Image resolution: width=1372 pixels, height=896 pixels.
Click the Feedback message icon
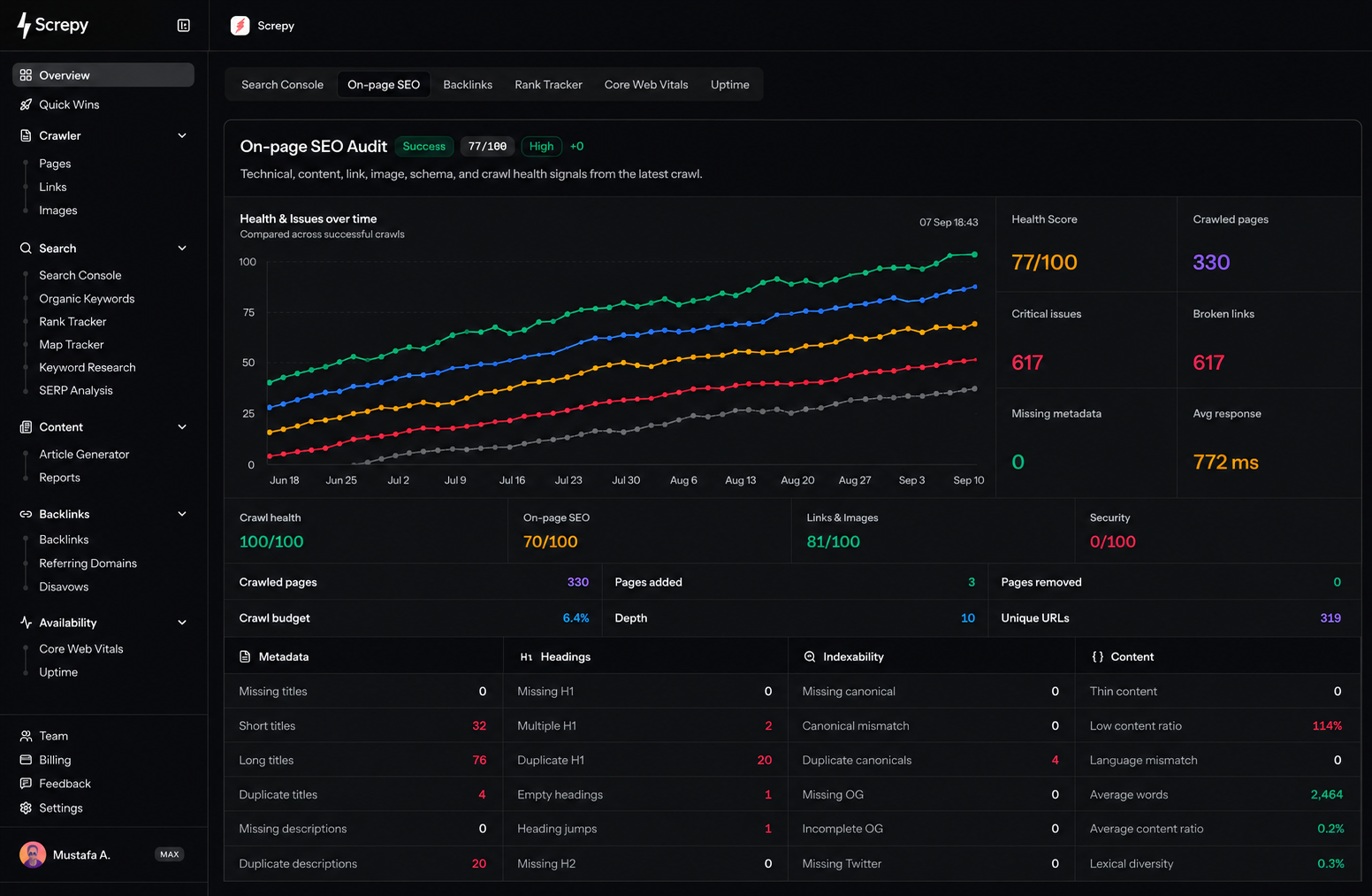tap(26, 784)
